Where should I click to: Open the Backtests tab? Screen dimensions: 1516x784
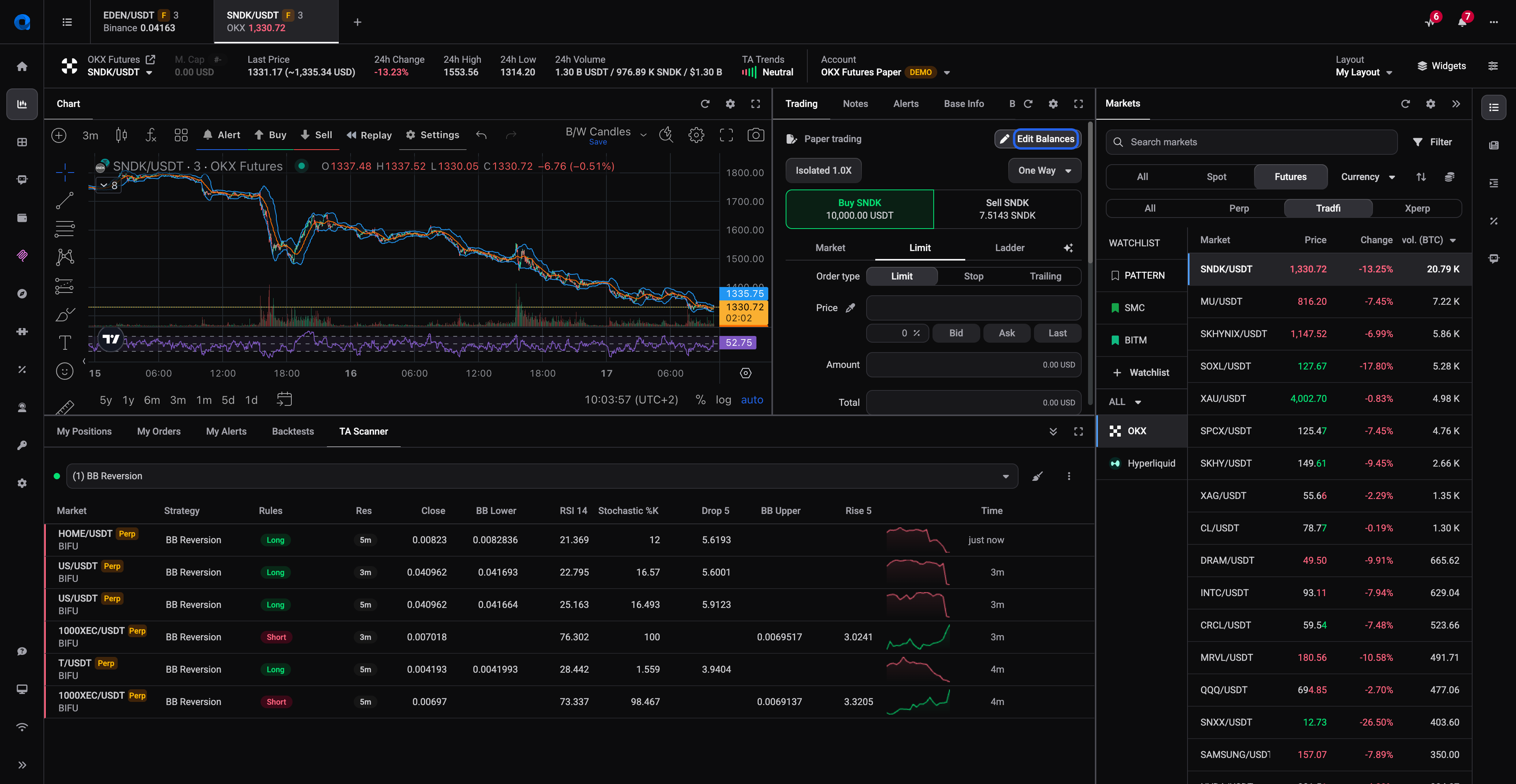[293, 431]
